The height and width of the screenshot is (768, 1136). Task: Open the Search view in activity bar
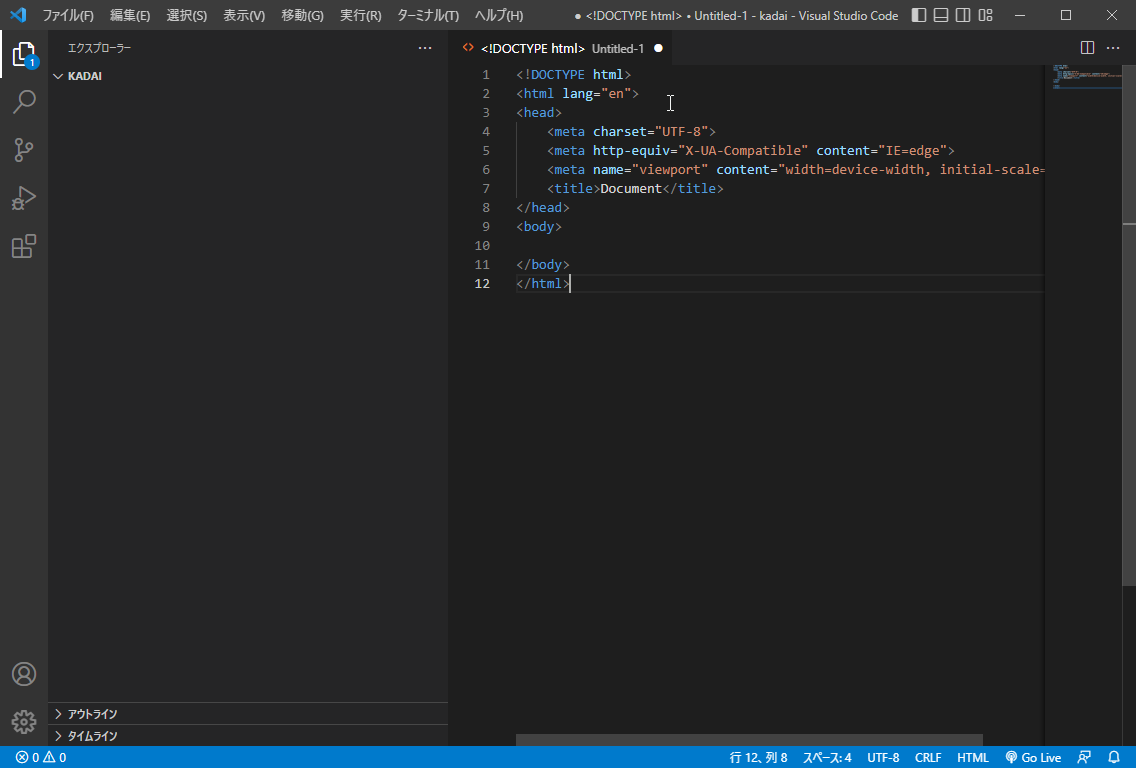(x=24, y=102)
